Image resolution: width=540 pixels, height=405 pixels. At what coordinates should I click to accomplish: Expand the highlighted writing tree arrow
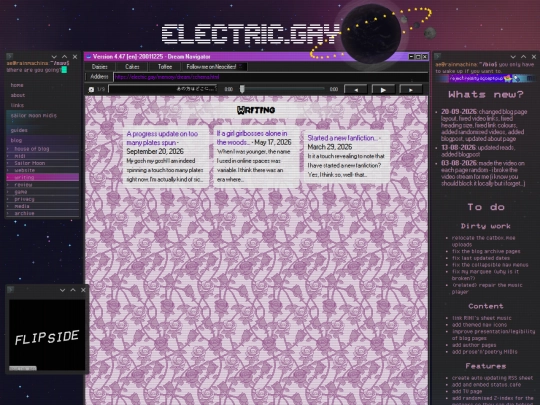point(8,177)
